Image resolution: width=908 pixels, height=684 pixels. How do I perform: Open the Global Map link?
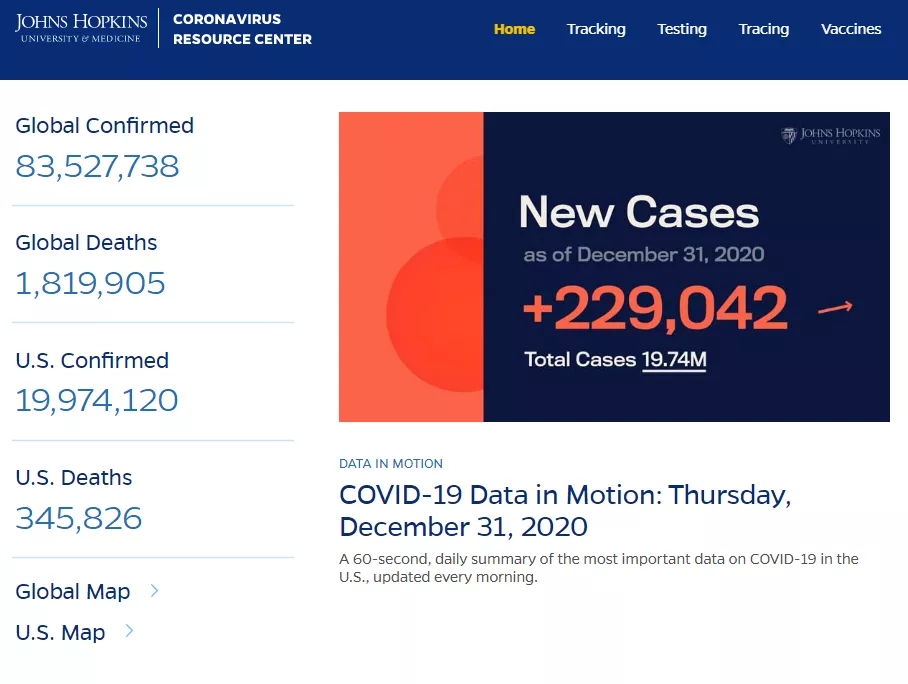point(73,592)
